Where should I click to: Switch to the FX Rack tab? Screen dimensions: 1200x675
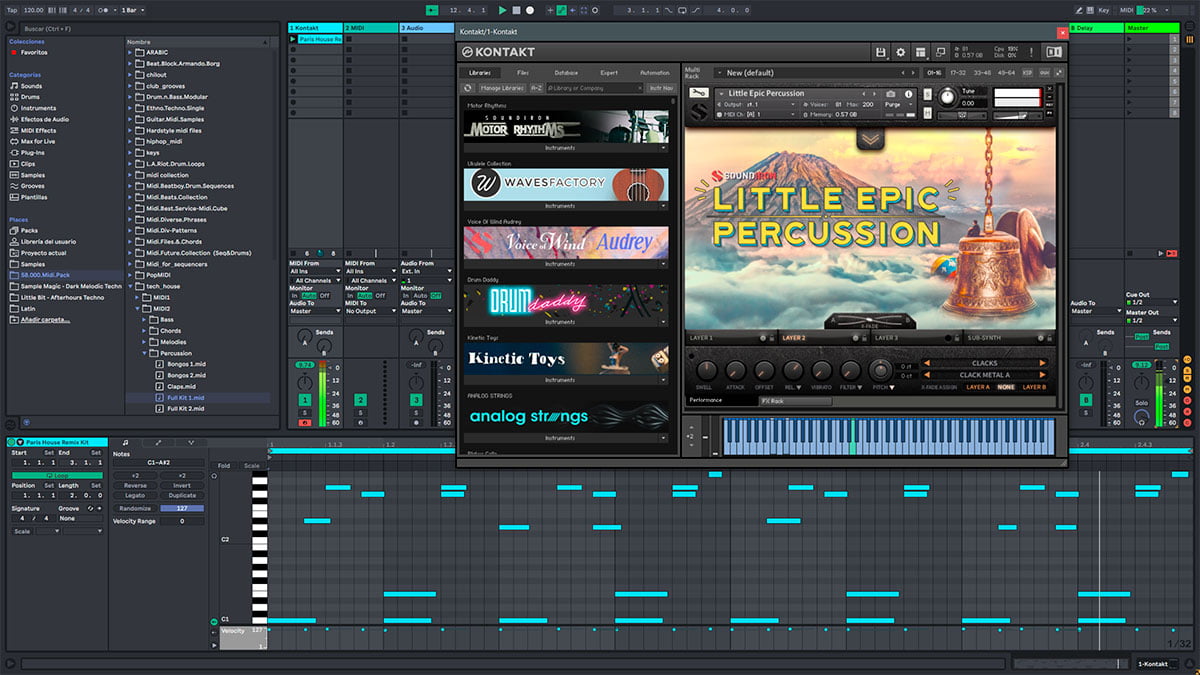796,401
